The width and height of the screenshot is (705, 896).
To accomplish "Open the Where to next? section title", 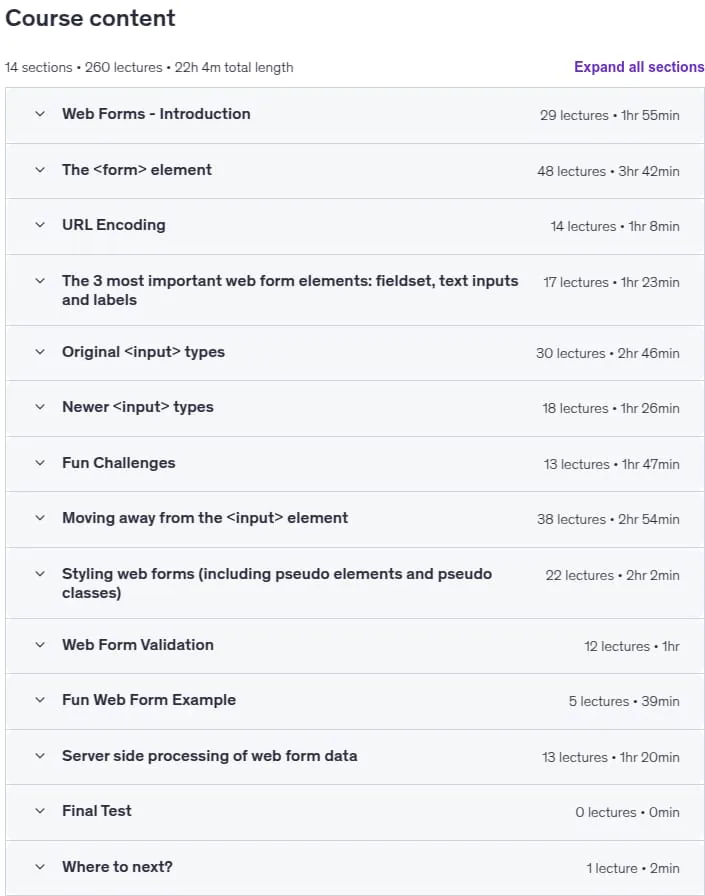I will (117, 866).
